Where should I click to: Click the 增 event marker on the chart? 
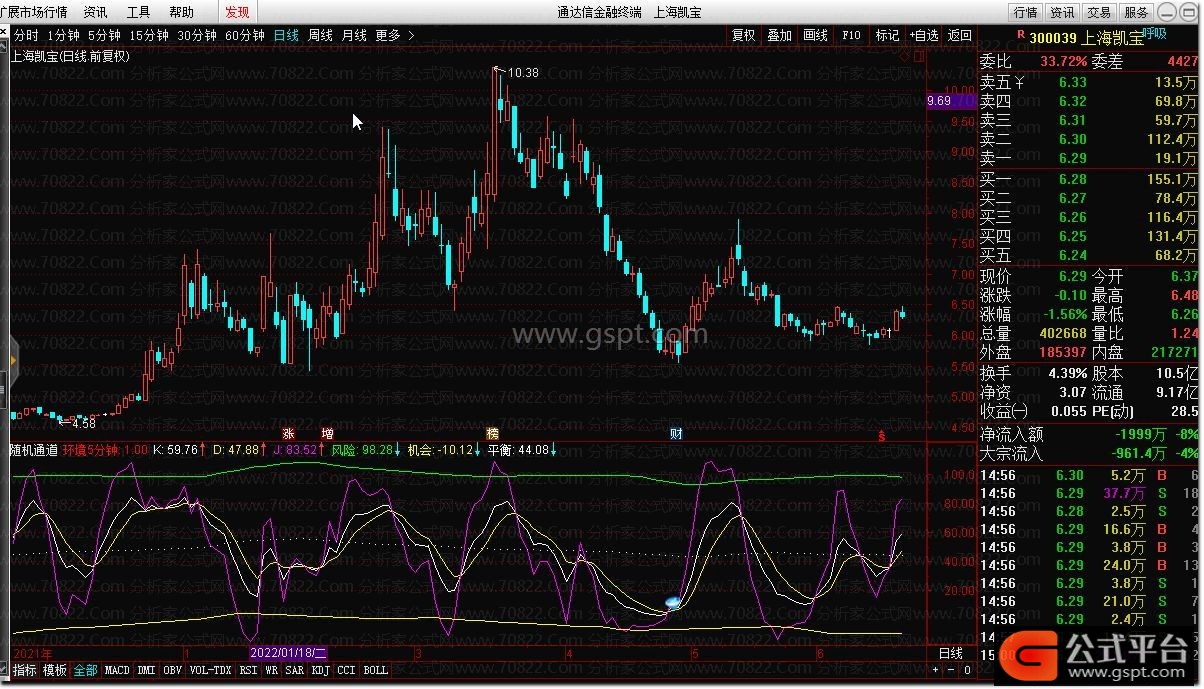[x=327, y=434]
